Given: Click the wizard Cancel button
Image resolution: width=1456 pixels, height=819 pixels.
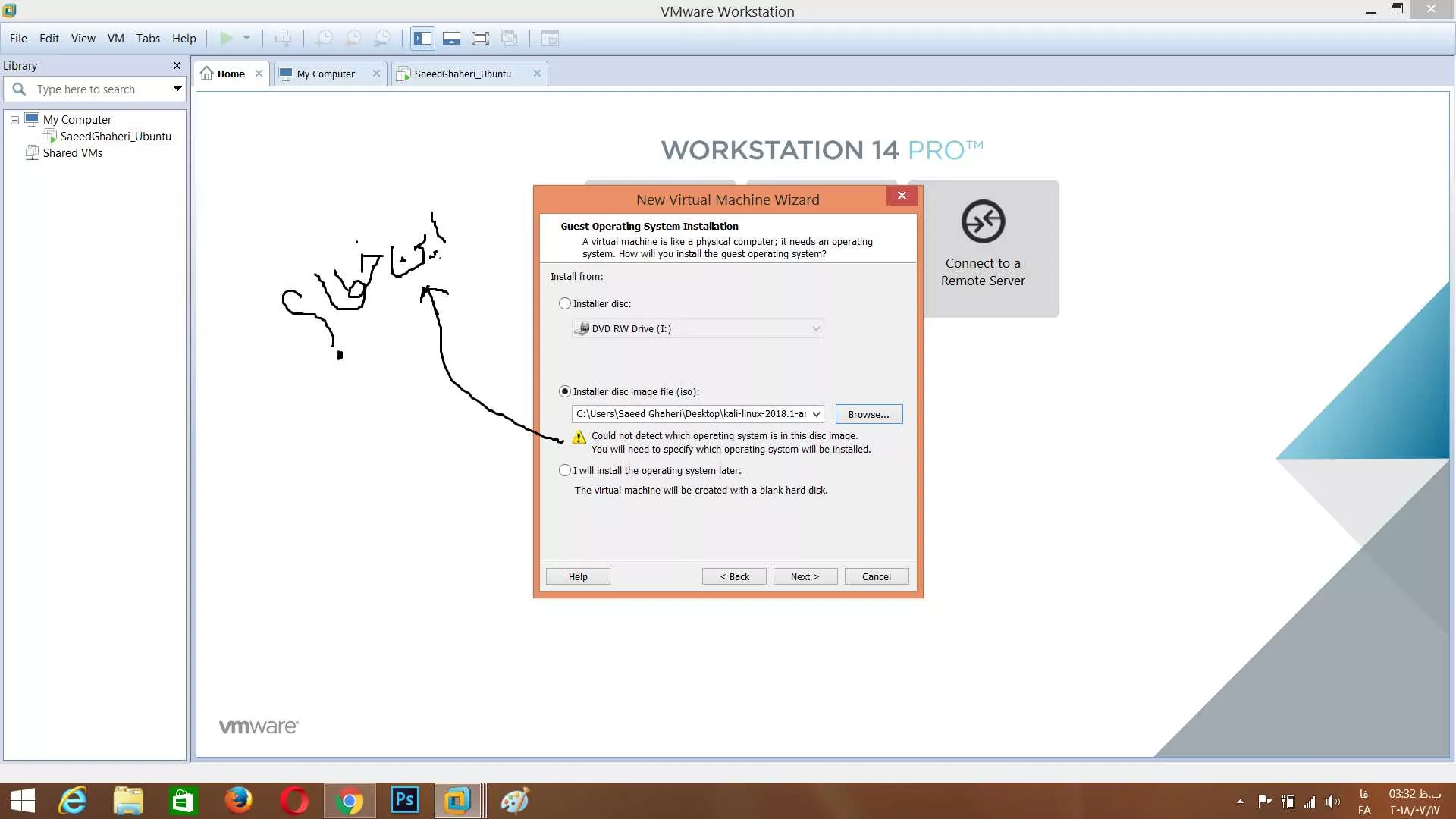Looking at the screenshot, I should click(x=877, y=576).
